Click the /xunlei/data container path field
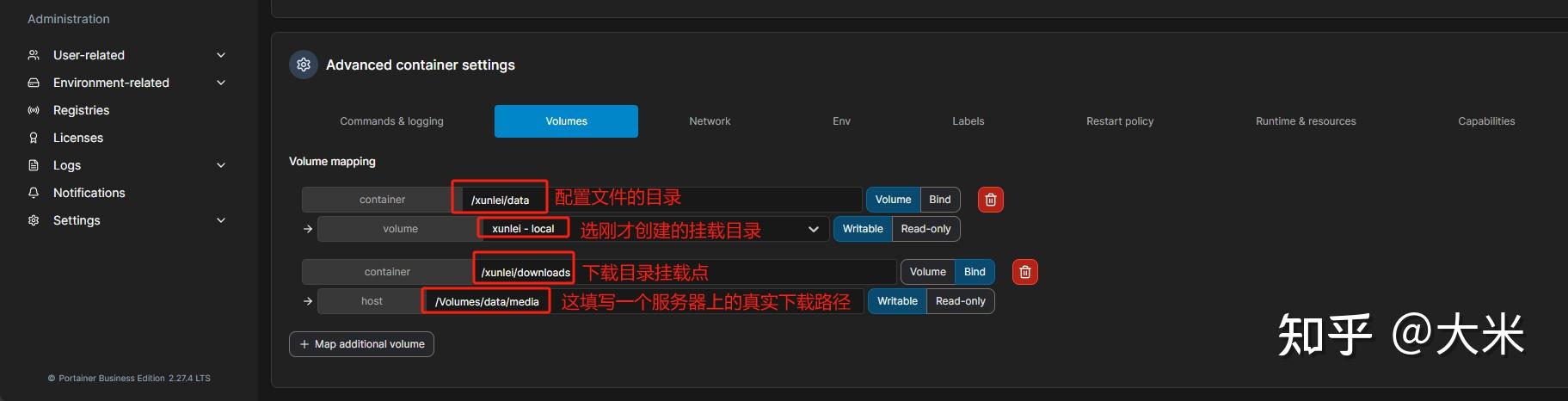 662,200
